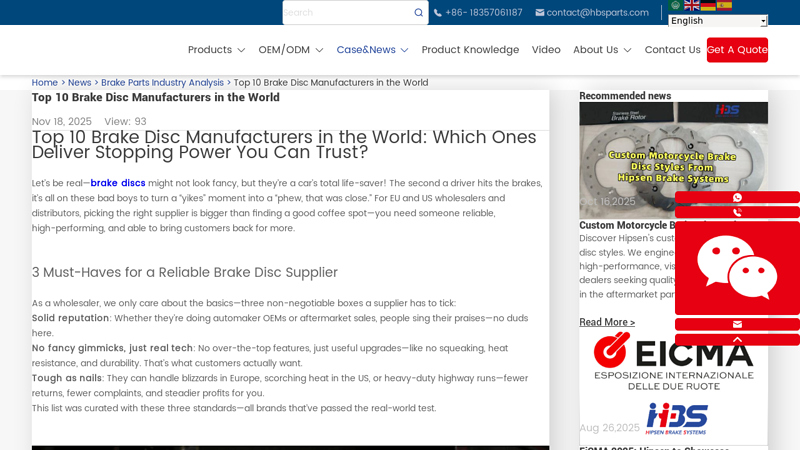
Task: Go to Product Knowledge page
Action: coord(470,50)
